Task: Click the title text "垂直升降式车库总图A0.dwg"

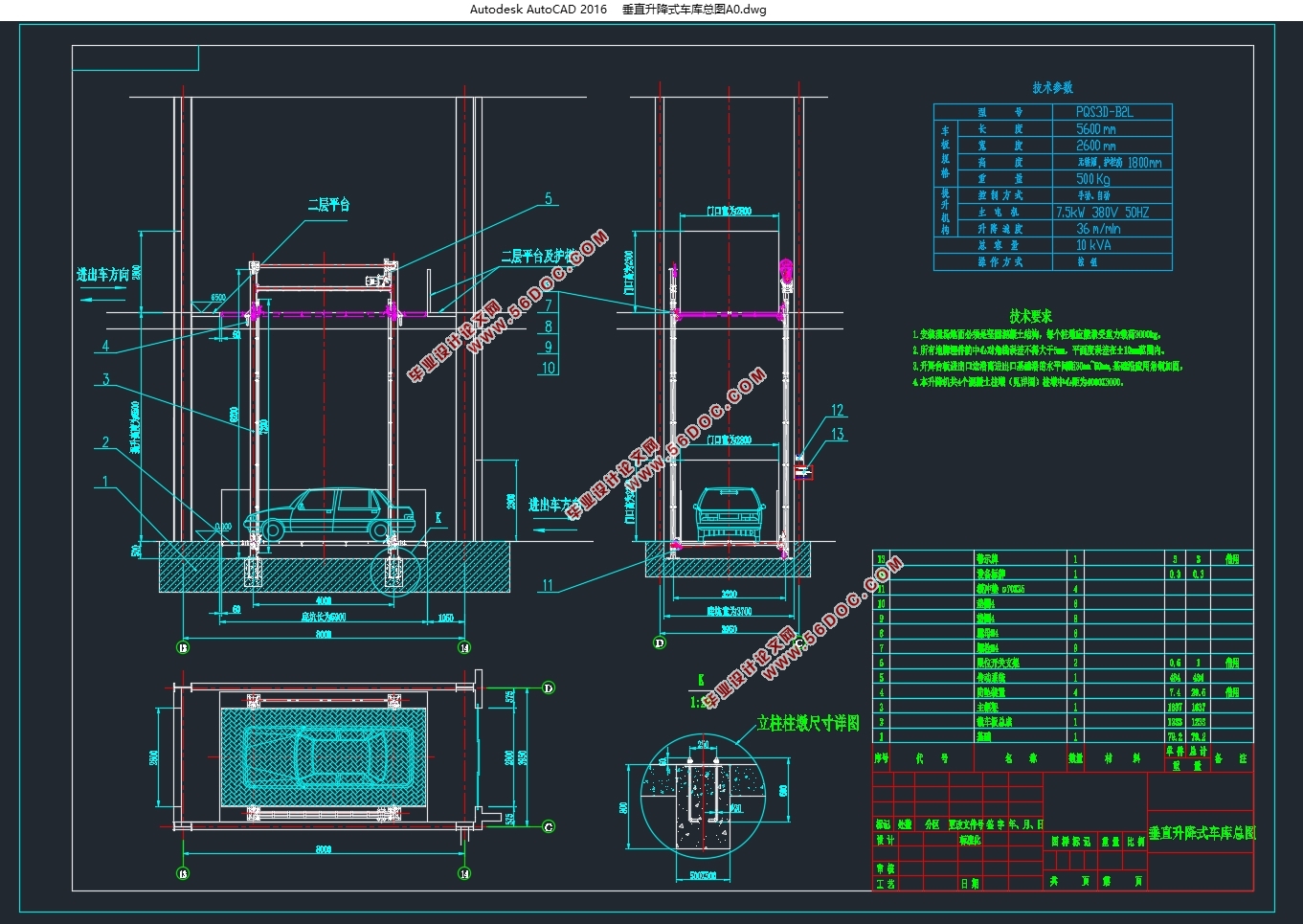Action: pyautogui.click(x=694, y=10)
